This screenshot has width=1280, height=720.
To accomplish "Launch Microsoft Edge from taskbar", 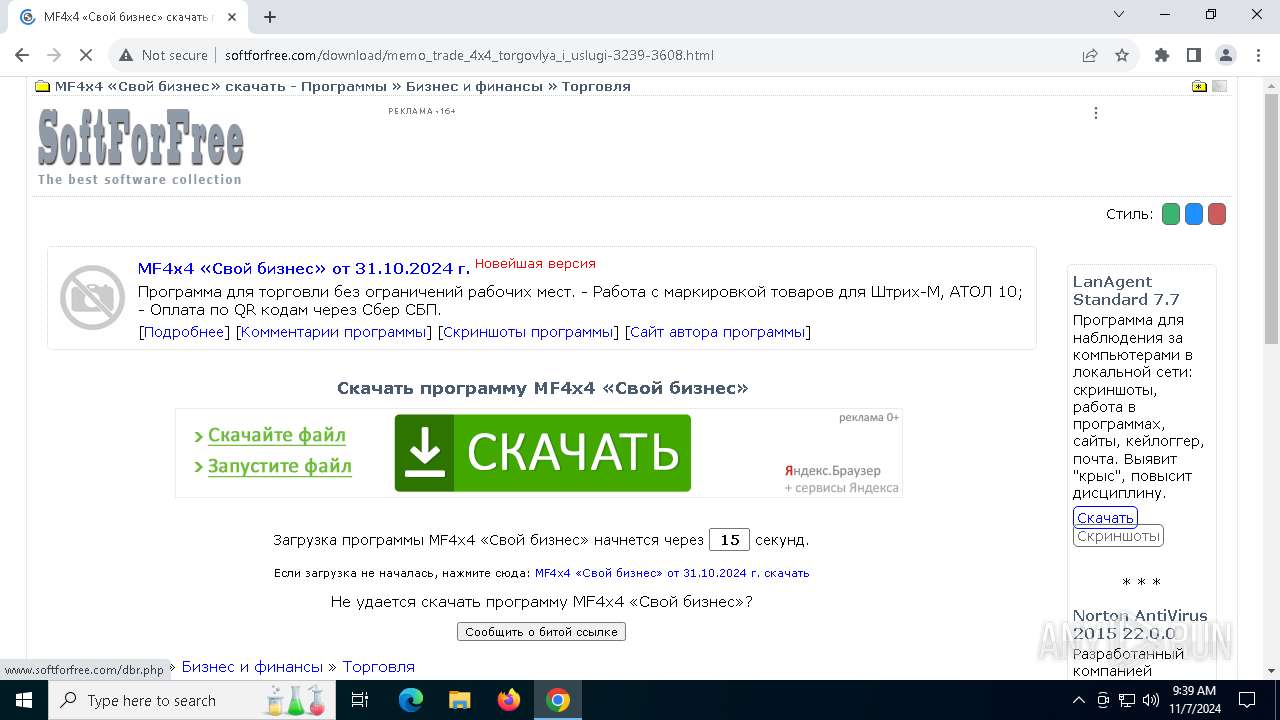I will pyautogui.click(x=411, y=700).
